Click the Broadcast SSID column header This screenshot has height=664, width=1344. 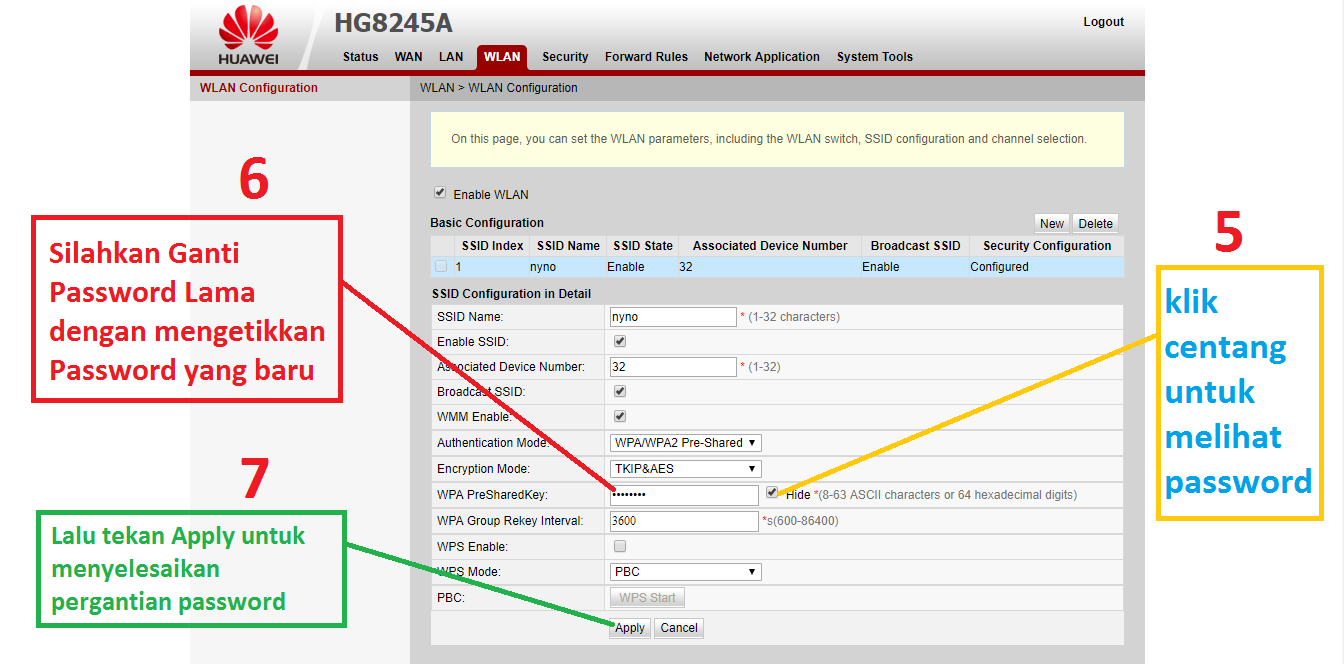pos(915,246)
